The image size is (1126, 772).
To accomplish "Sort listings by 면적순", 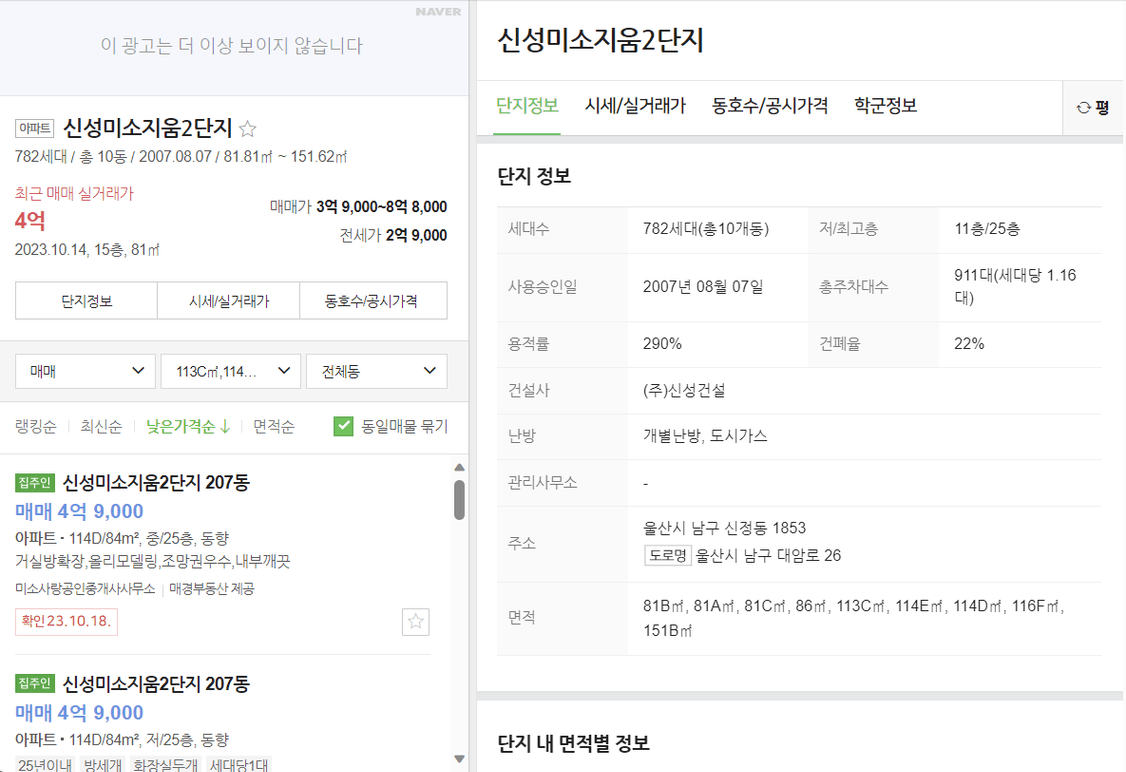I will pyautogui.click(x=274, y=427).
